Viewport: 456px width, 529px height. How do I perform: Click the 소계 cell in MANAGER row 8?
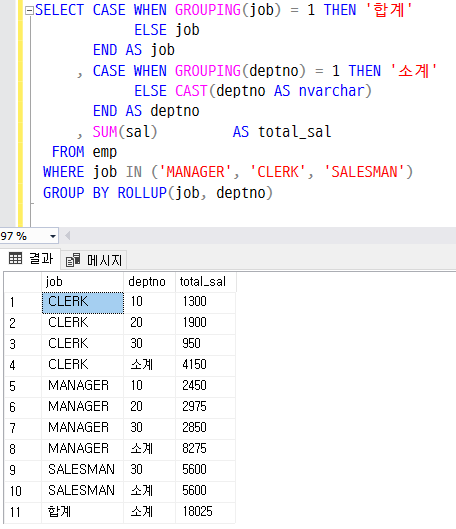click(x=149, y=449)
